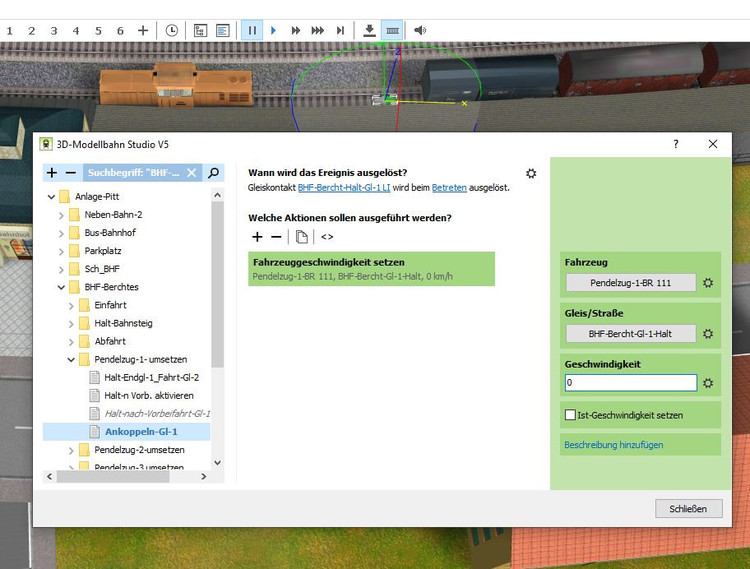Viewport: 750px width, 569px height.
Task: Enable Ist-Geschwindigkeit setzen checkbox
Action: point(570,414)
